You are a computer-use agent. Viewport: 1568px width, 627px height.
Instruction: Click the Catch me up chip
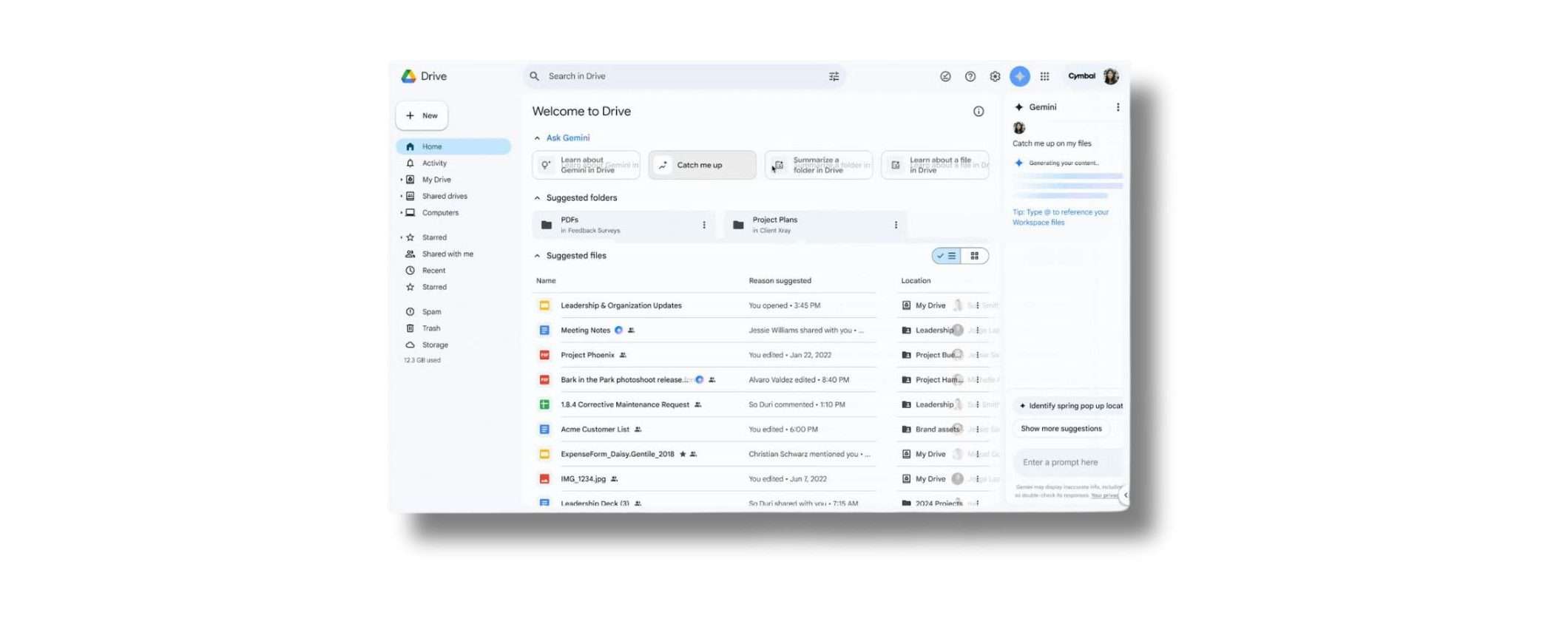tap(701, 165)
